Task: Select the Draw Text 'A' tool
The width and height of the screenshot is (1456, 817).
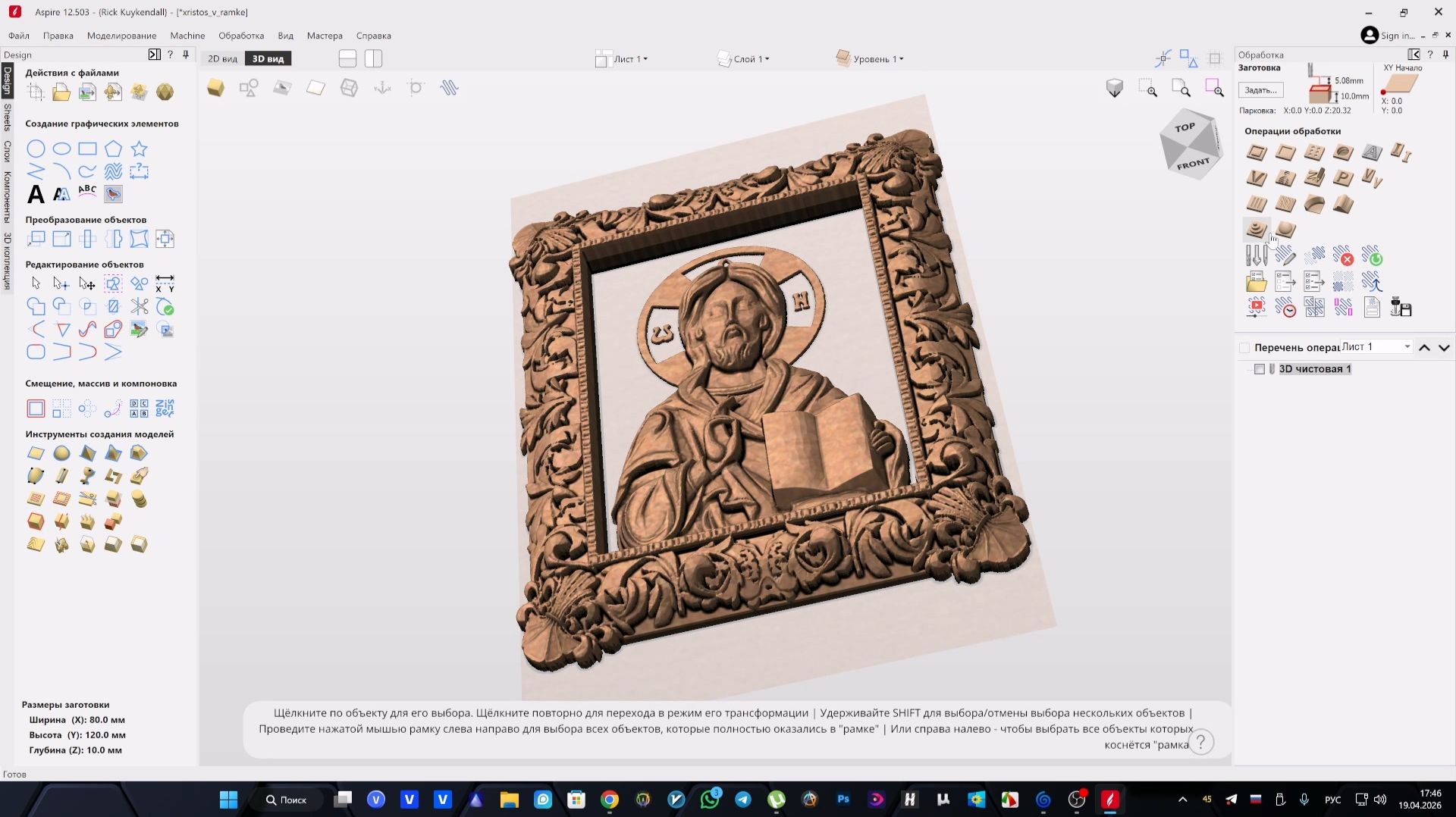Action: pos(36,194)
